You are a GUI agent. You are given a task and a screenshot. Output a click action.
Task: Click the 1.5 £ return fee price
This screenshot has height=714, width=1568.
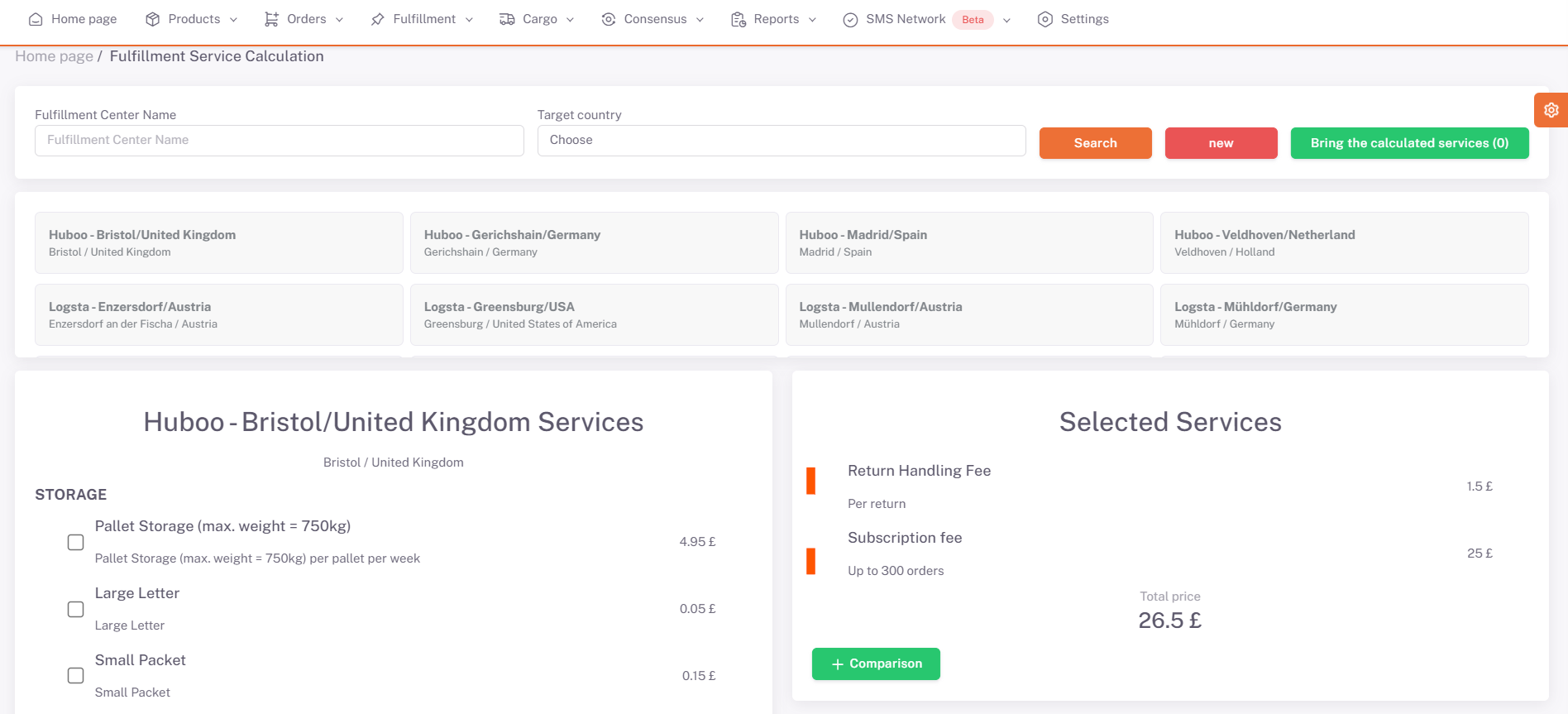(x=1480, y=486)
